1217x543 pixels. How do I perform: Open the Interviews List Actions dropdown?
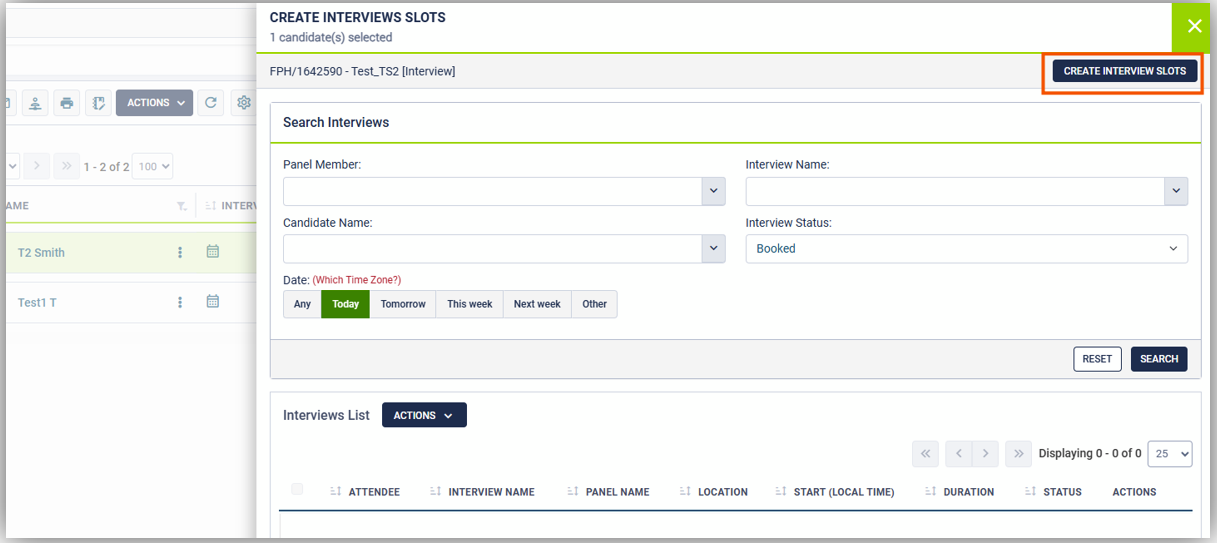coord(424,415)
